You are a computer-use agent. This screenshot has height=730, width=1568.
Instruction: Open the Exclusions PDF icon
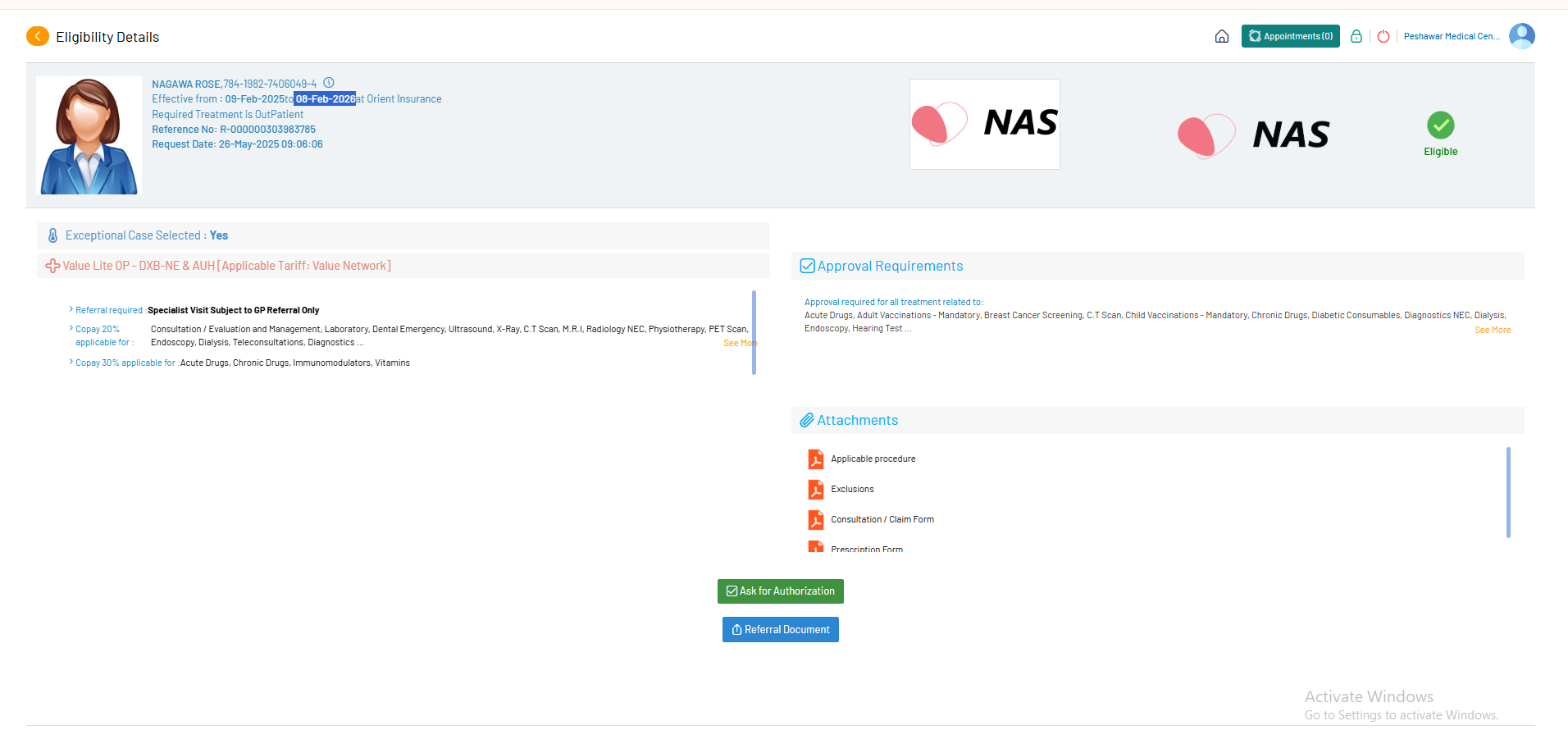tap(816, 490)
